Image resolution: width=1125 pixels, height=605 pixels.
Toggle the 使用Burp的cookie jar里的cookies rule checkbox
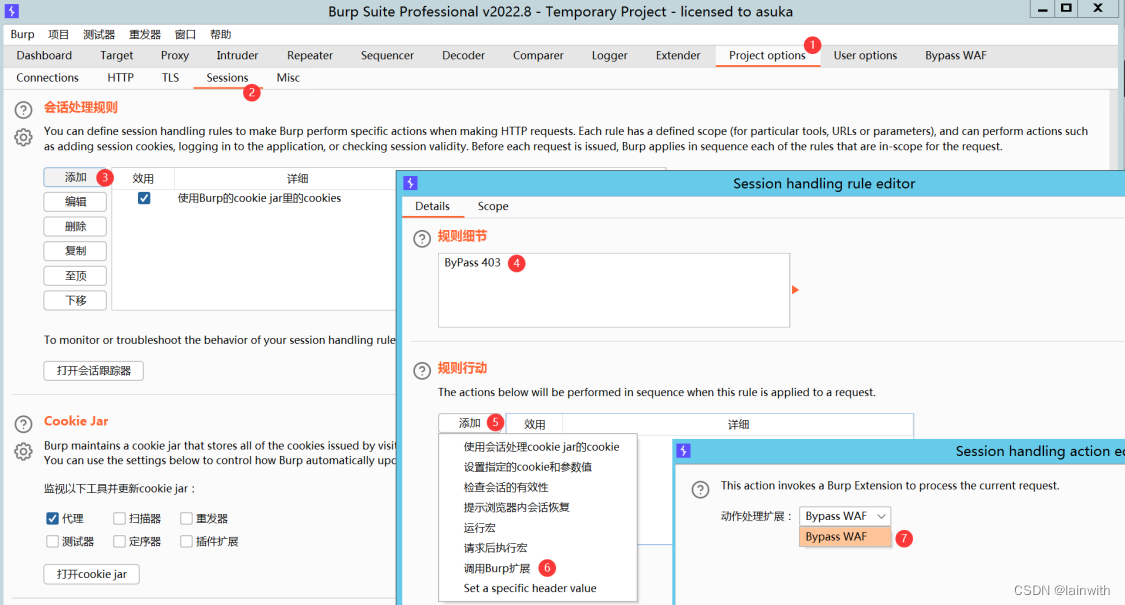[144, 198]
